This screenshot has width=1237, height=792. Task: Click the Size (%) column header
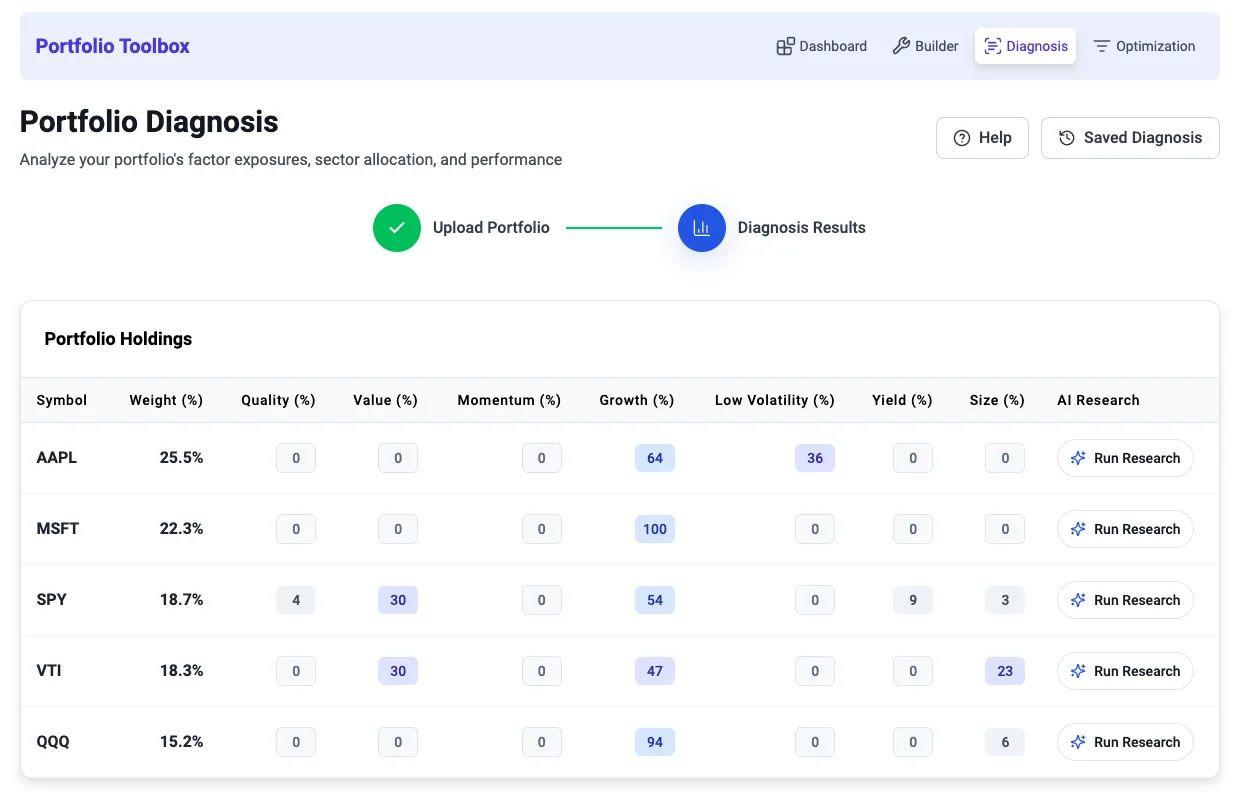click(x=997, y=400)
